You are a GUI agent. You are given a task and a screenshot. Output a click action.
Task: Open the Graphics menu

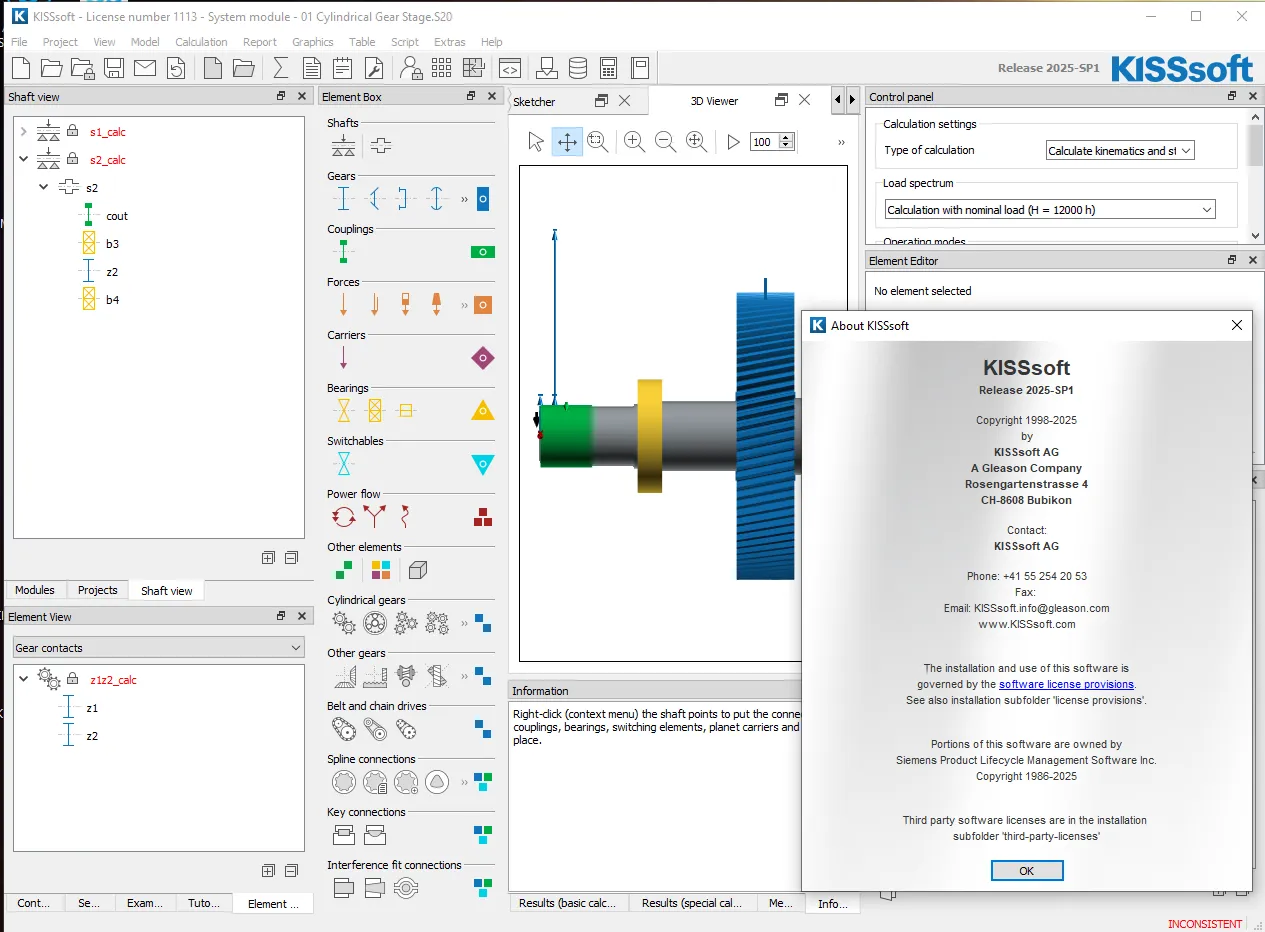[x=313, y=42]
